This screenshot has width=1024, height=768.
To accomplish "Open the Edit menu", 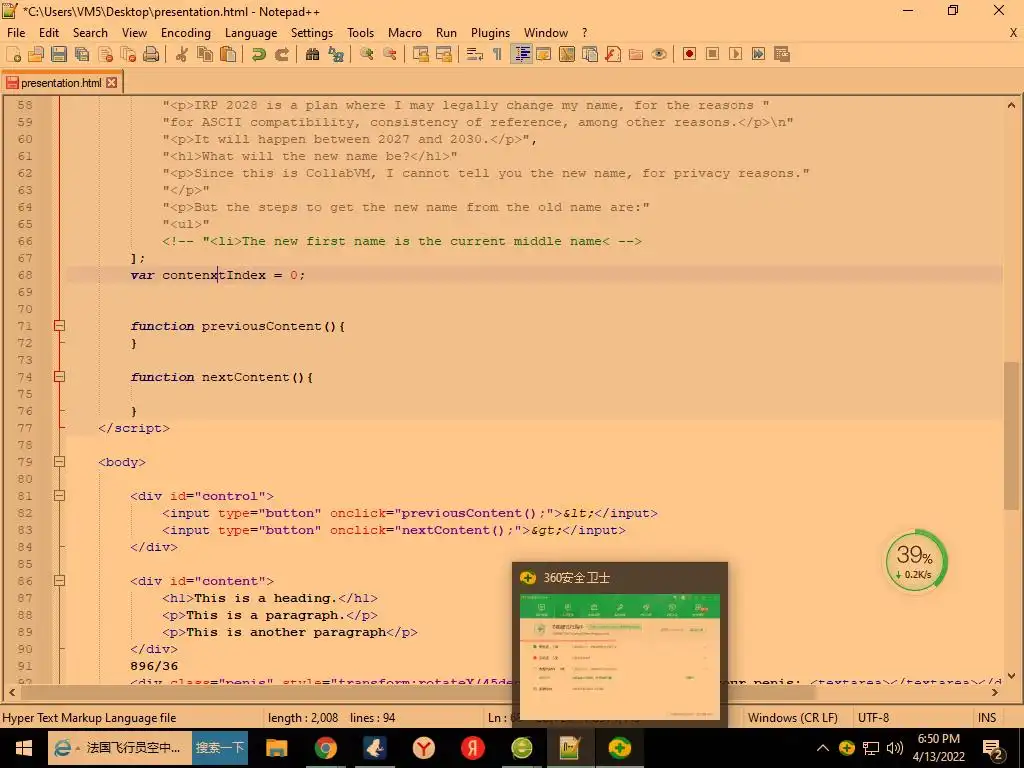I will (x=49, y=33).
